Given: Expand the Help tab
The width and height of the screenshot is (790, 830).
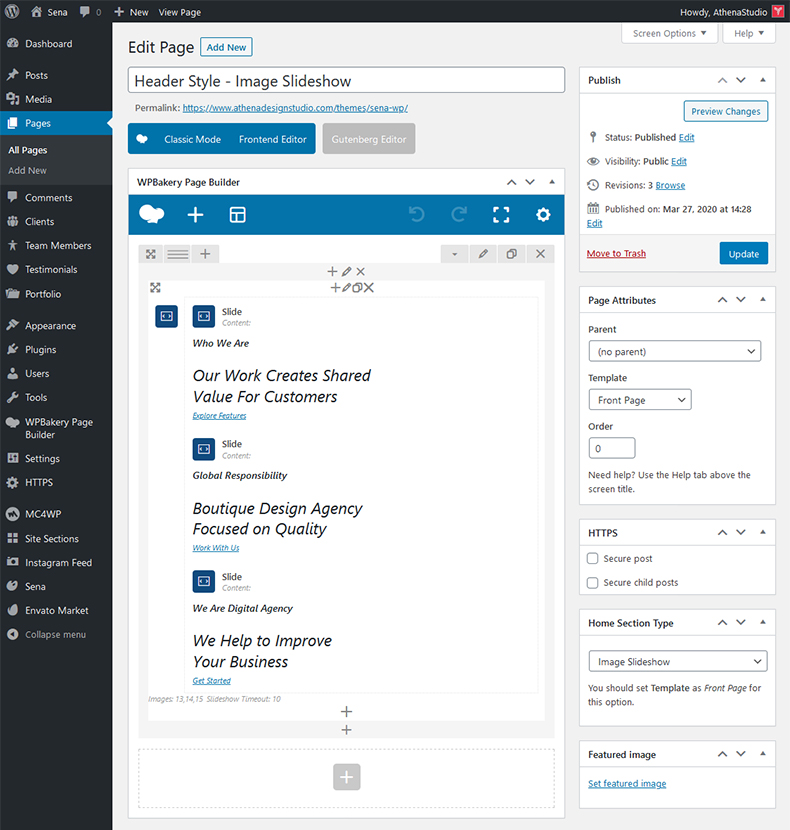Looking at the screenshot, I should pyautogui.click(x=749, y=33).
